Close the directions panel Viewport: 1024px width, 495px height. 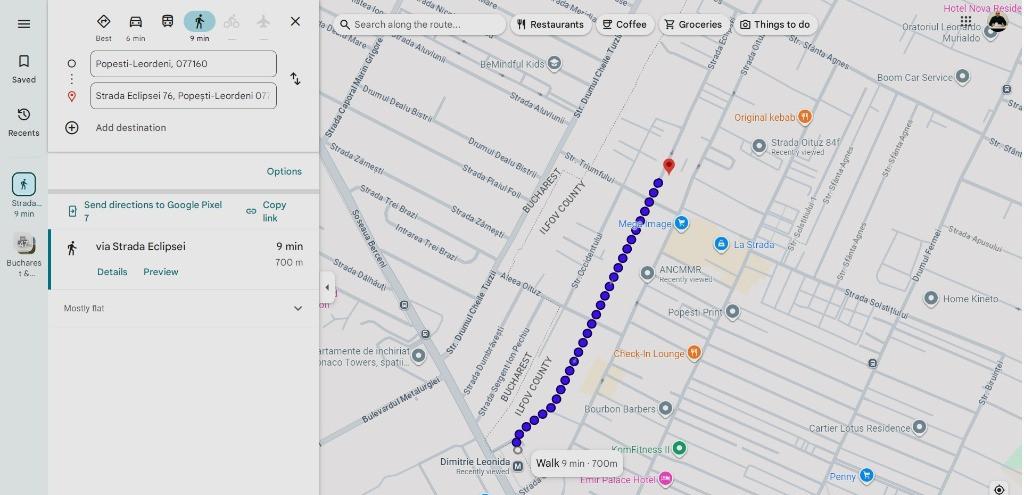[295, 21]
